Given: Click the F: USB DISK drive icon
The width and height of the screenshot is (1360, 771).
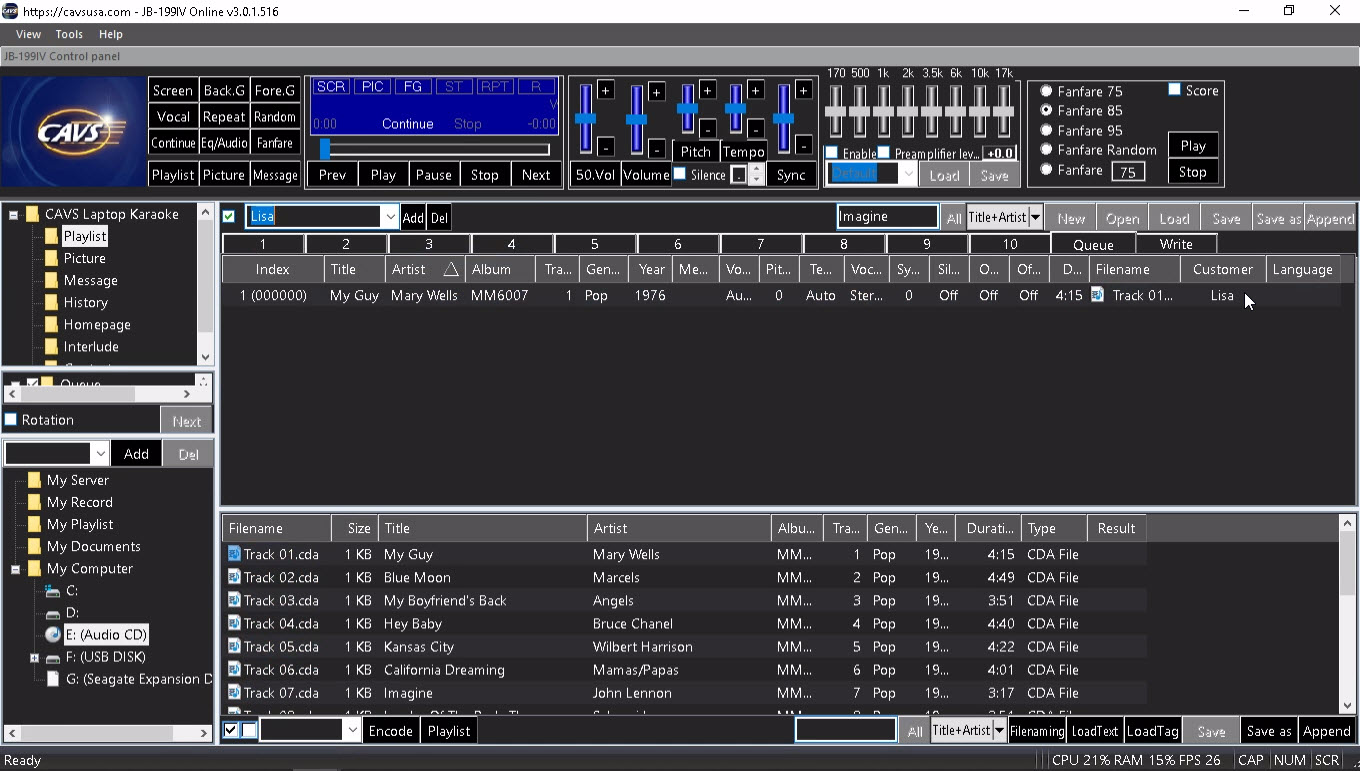Looking at the screenshot, I should tap(53, 656).
